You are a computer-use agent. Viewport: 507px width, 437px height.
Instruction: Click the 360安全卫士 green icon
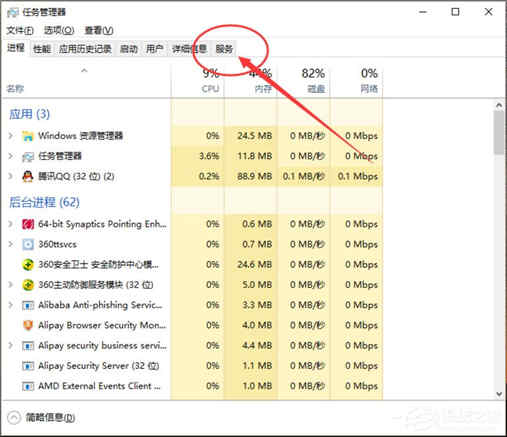click(x=28, y=265)
